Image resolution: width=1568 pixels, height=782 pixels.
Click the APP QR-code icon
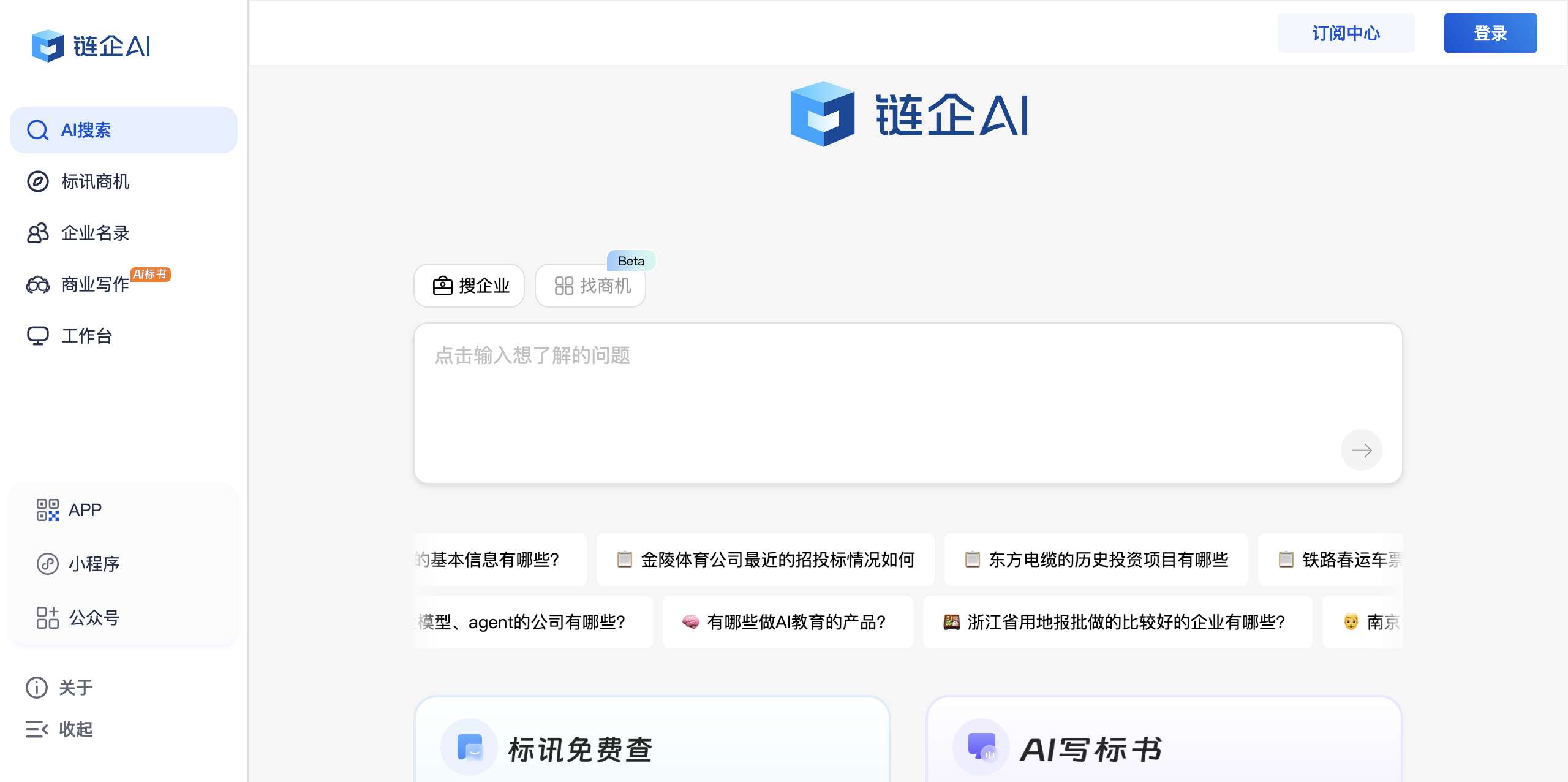tap(47, 509)
